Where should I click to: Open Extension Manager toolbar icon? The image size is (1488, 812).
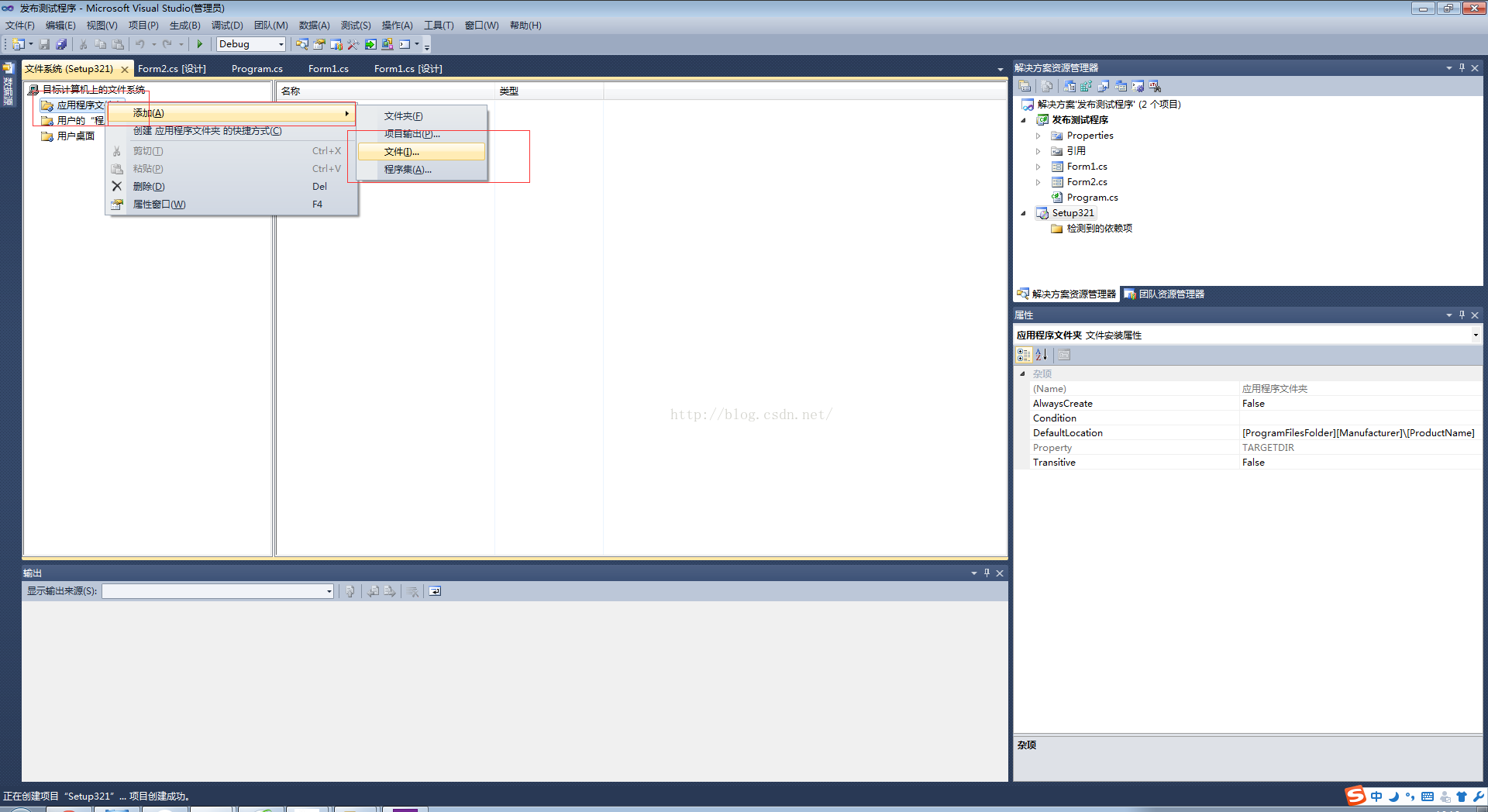pos(387,44)
